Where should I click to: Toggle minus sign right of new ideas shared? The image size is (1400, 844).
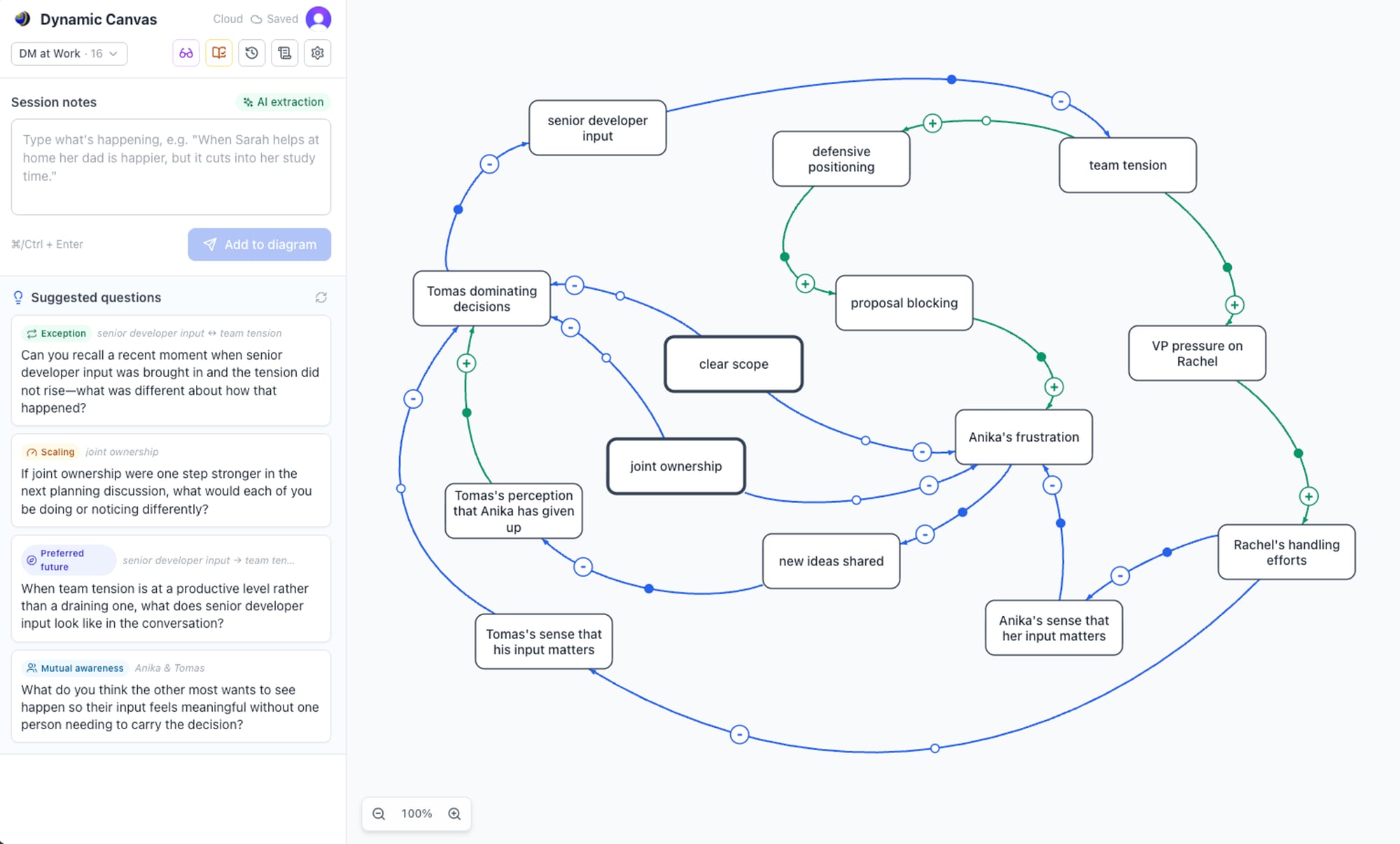(925, 535)
